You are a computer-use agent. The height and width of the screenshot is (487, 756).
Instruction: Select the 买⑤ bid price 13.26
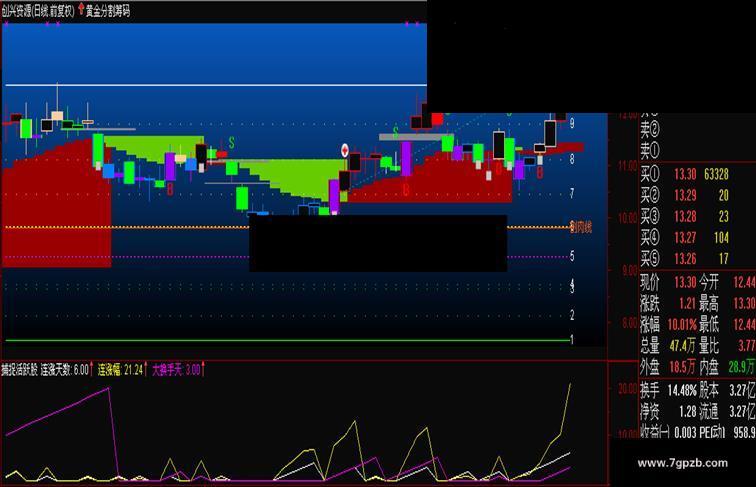click(685, 258)
